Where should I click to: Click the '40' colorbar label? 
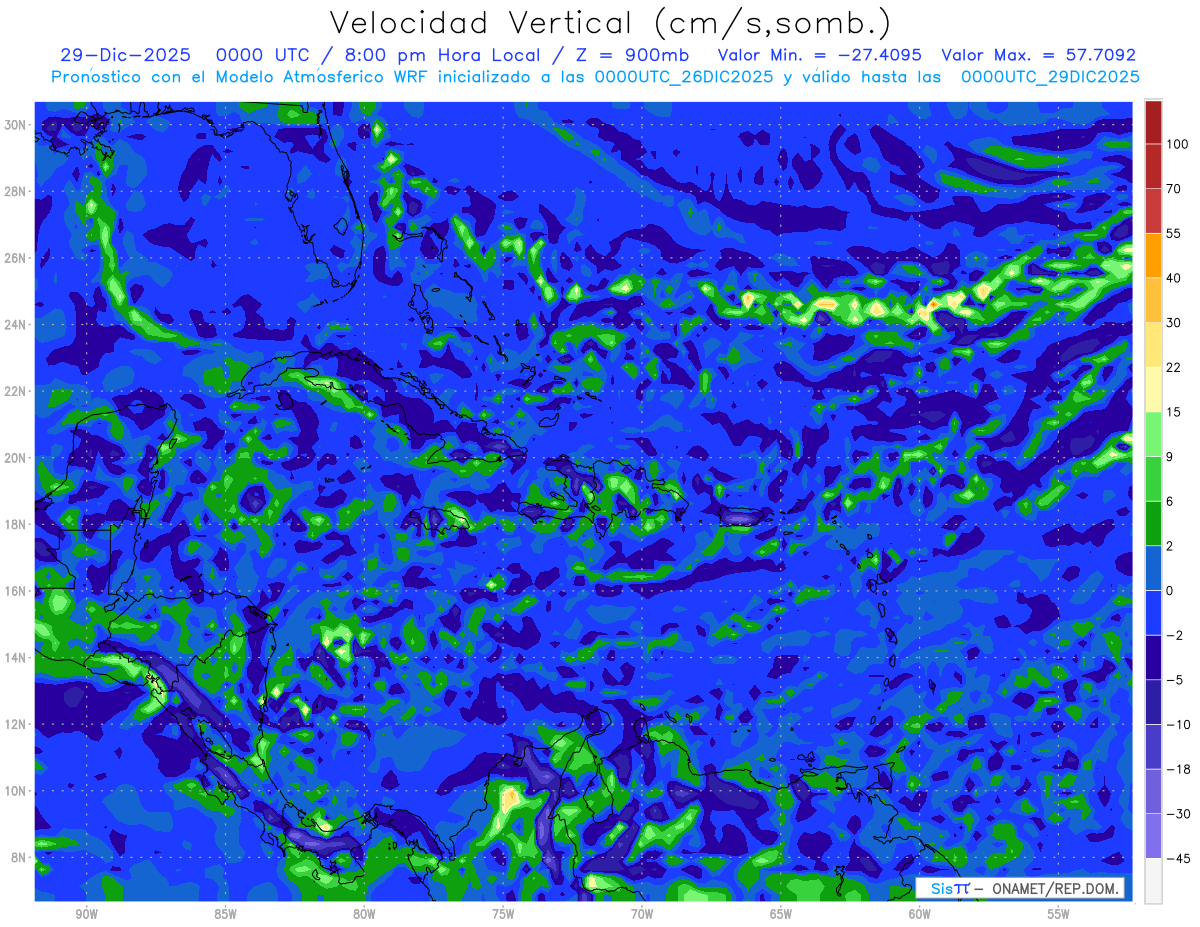click(x=1174, y=278)
